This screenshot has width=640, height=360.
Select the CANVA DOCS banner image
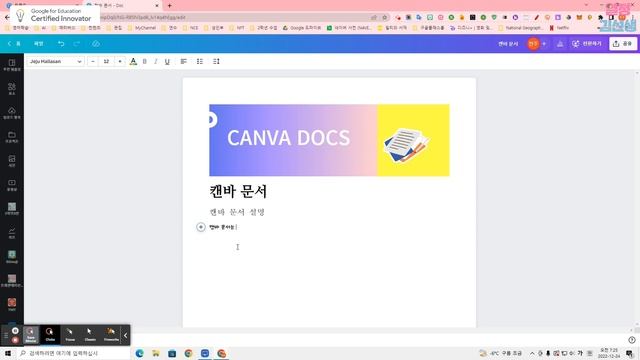click(329, 140)
